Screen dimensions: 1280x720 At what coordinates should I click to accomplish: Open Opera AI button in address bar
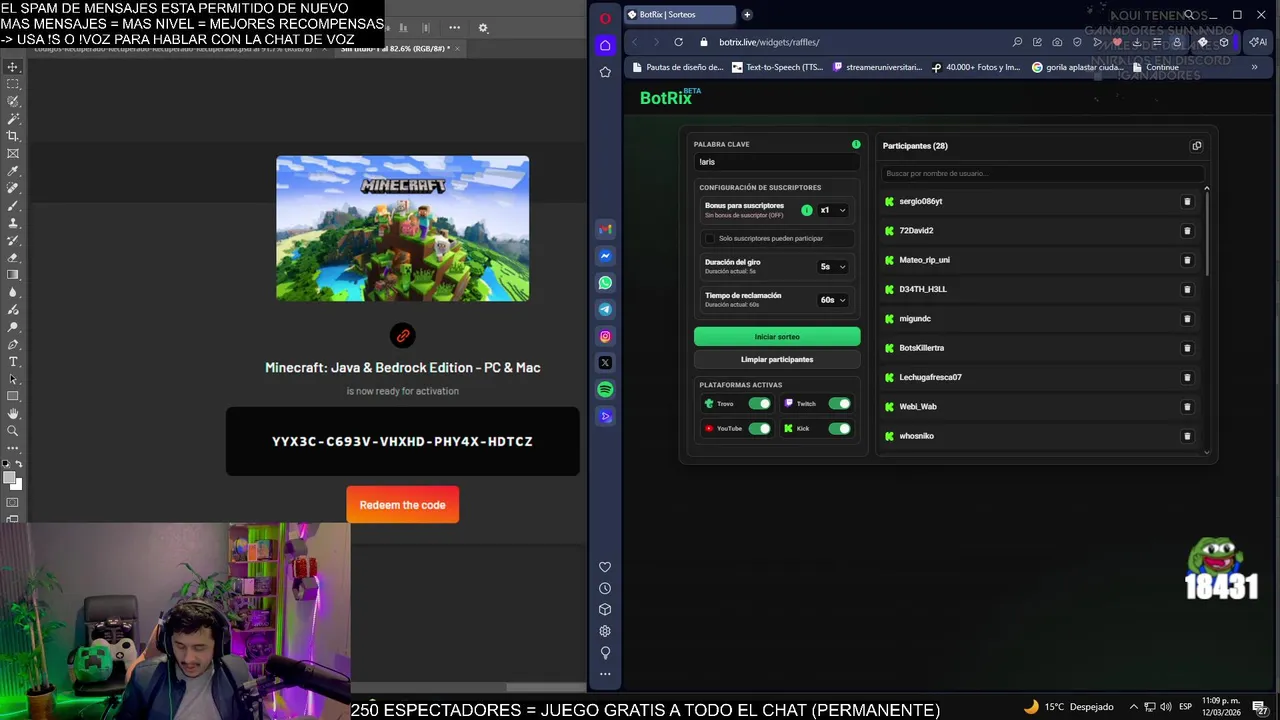[1258, 42]
